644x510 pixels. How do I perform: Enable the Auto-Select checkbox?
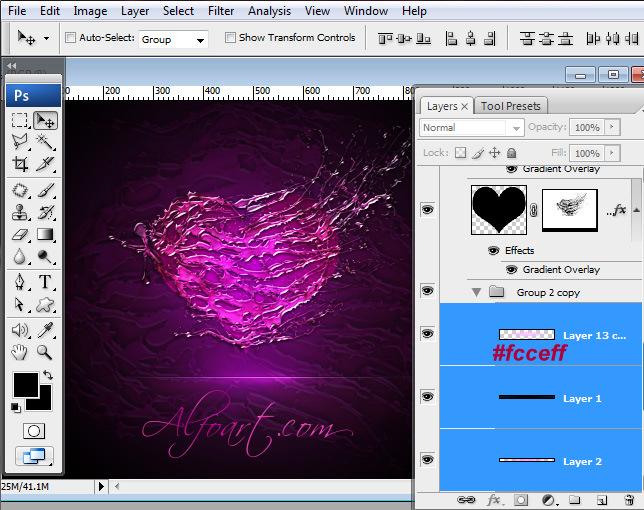[x=71, y=38]
